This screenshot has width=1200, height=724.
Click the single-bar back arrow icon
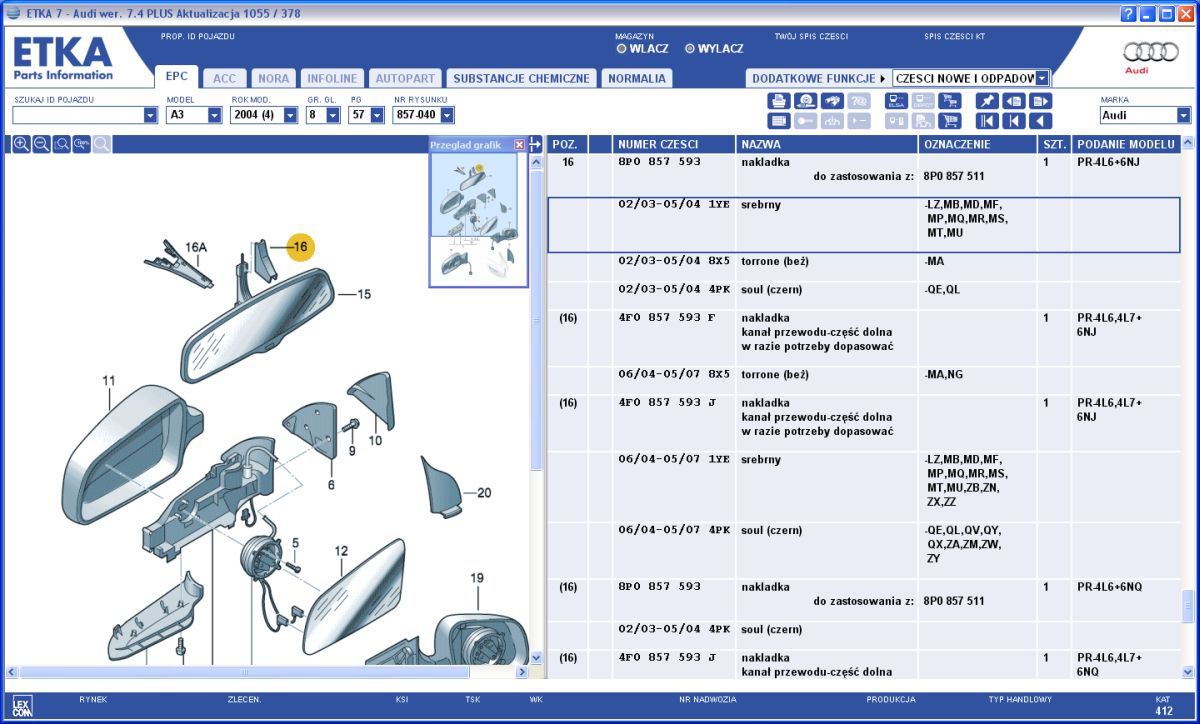coord(1014,121)
